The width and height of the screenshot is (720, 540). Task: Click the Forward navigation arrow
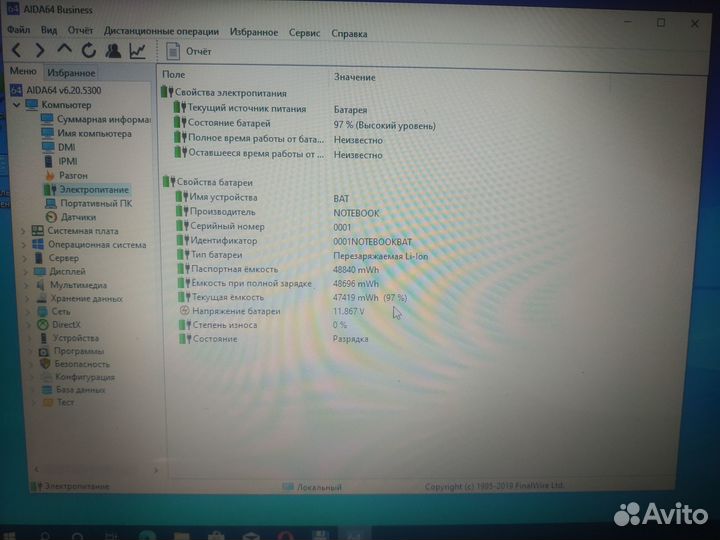(x=40, y=50)
